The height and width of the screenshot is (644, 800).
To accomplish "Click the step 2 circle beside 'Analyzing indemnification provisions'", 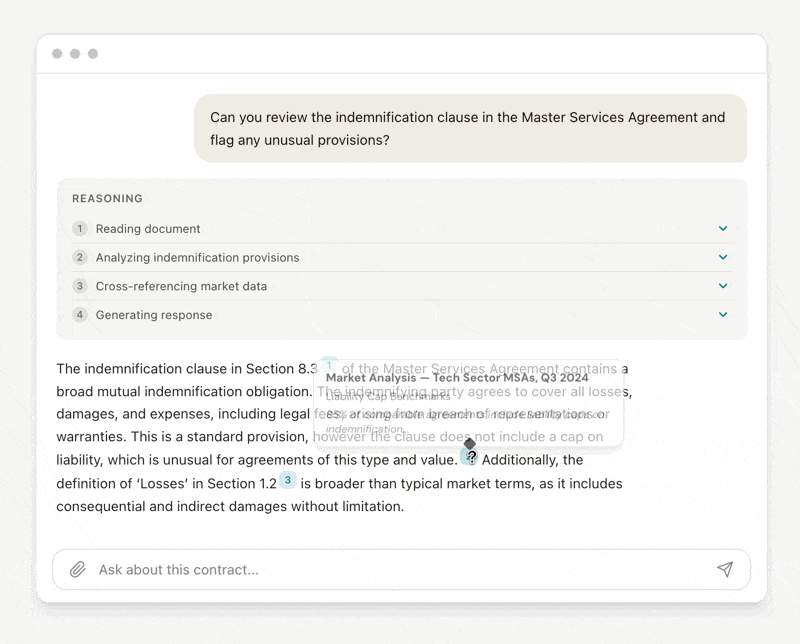I will pyautogui.click(x=80, y=257).
